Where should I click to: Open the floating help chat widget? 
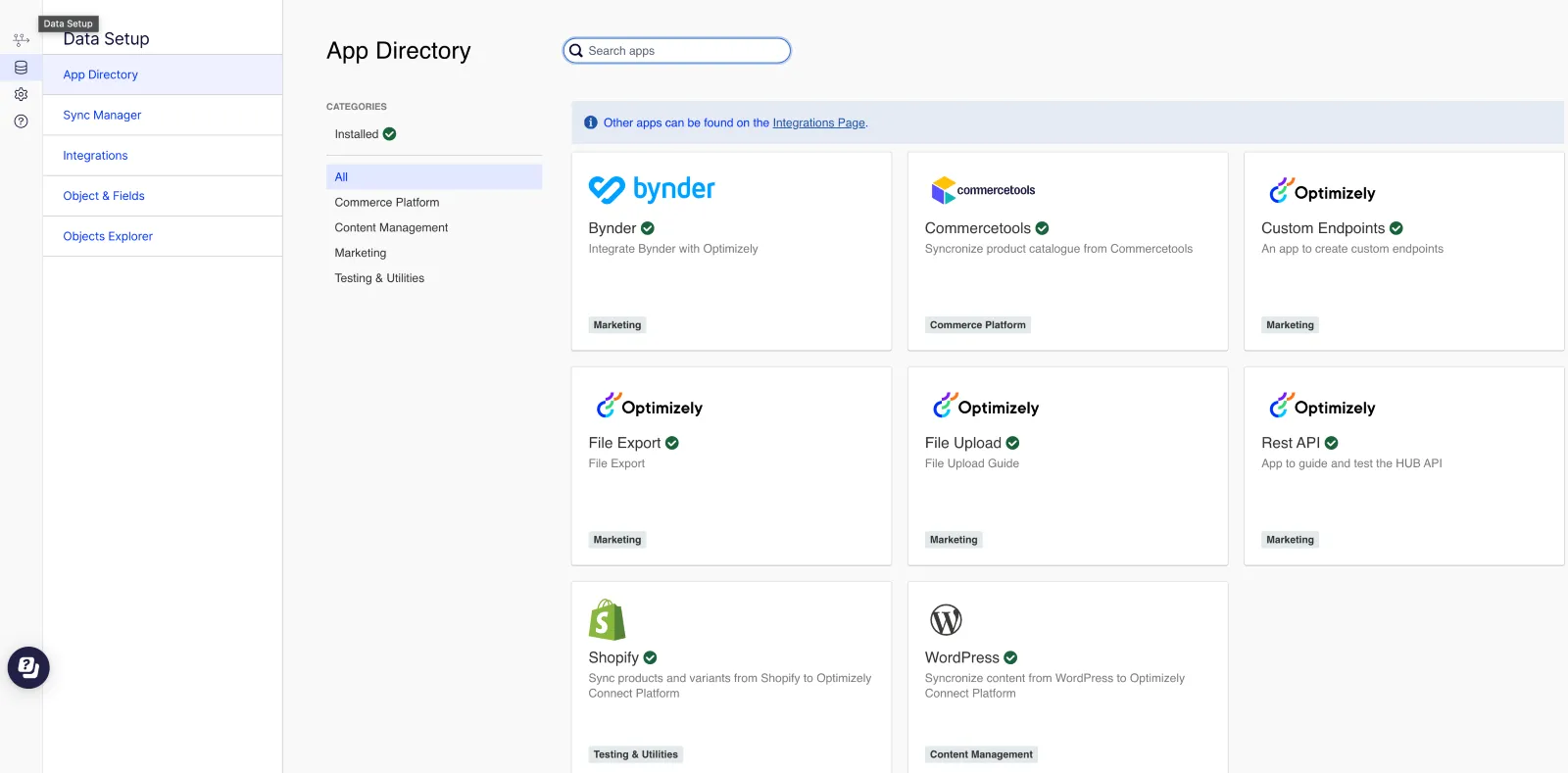28,668
